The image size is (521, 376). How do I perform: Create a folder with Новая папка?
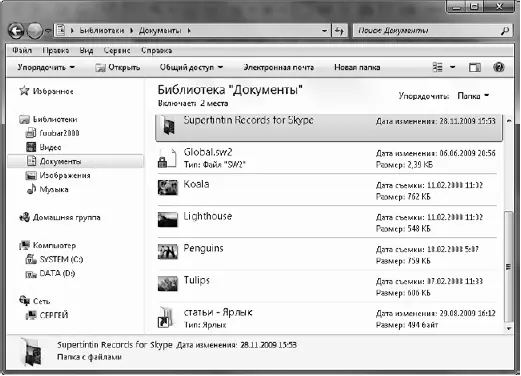coord(357,67)
